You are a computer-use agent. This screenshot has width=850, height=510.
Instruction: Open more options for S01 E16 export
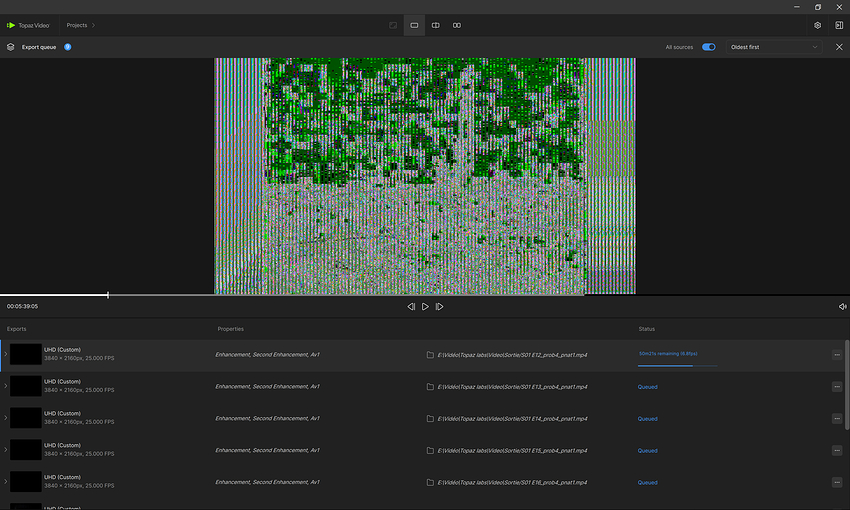point(837,482)
